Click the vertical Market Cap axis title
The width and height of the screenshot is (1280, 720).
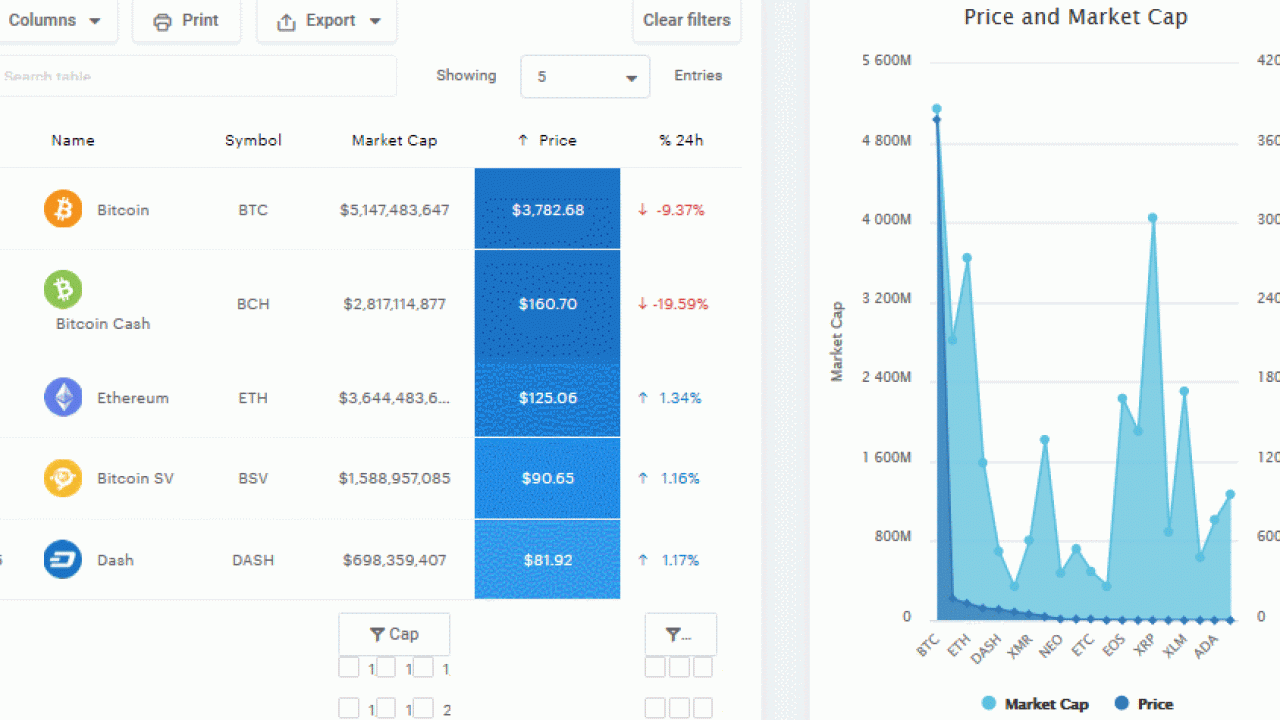pyautogui.click(x=837, y=341)
